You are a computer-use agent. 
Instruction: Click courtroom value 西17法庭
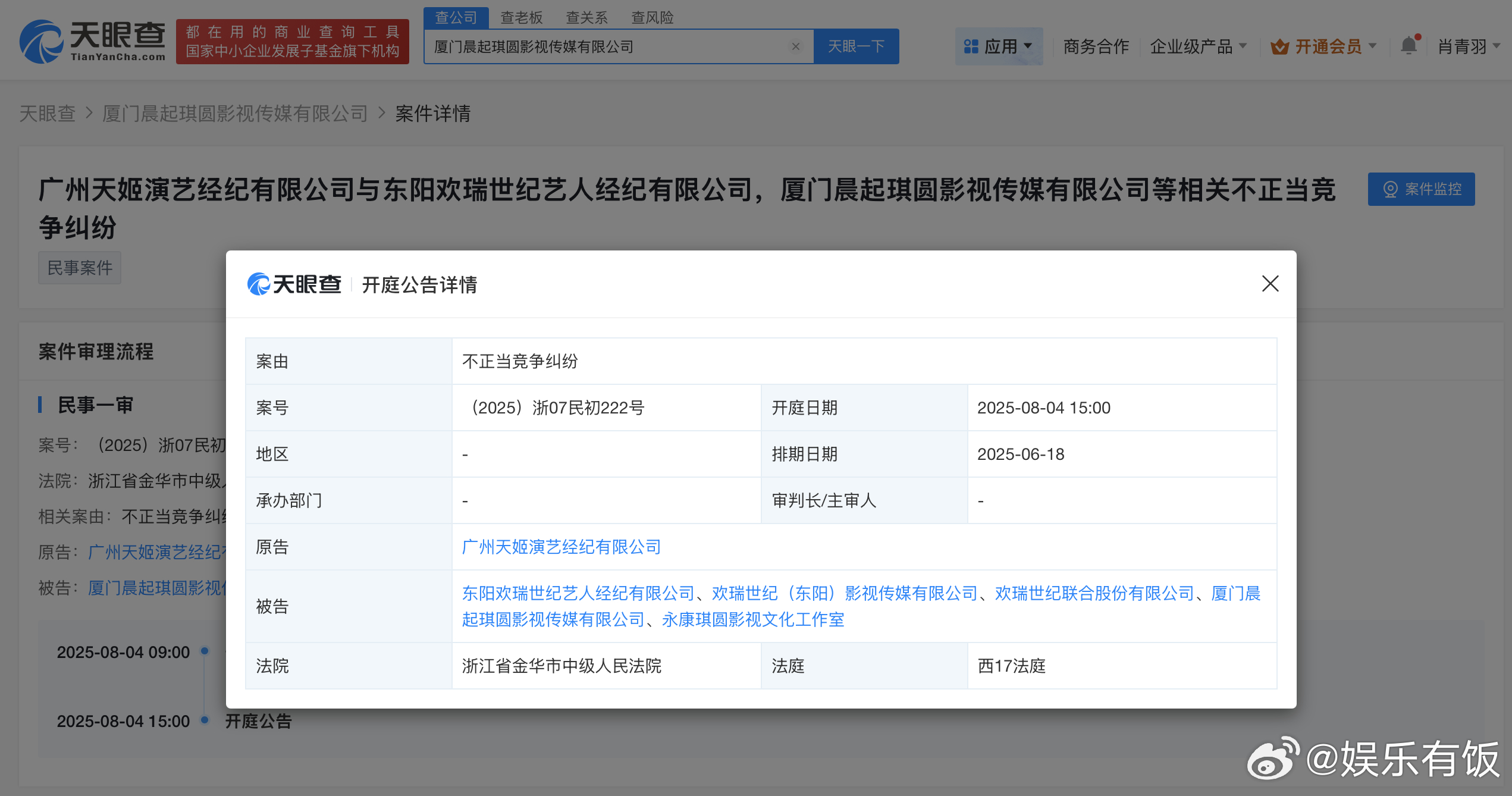pyautogui.click(x=1011, y=666)
